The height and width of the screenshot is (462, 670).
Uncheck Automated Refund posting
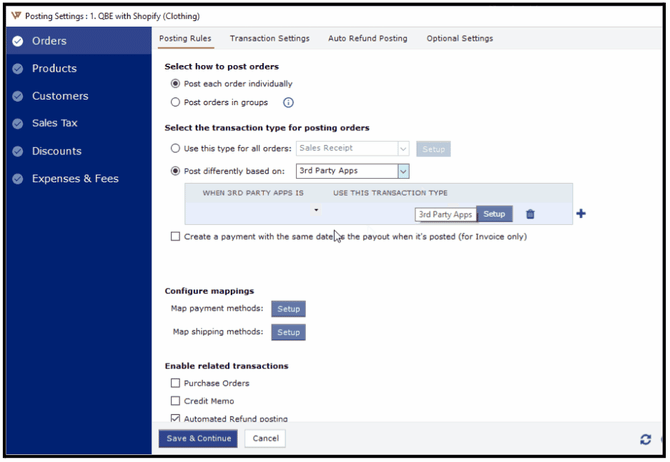click(x=175, y=418)
